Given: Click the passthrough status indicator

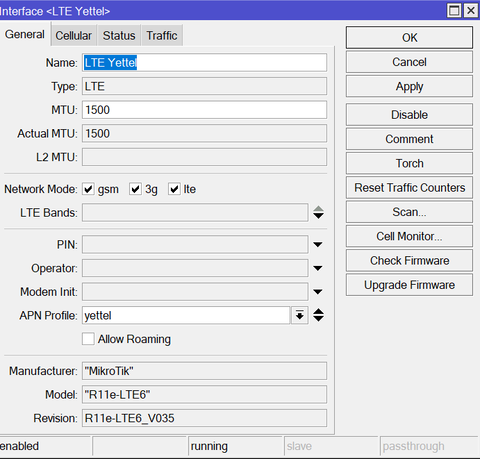Looking at the screenshot, I should (429, 446).
